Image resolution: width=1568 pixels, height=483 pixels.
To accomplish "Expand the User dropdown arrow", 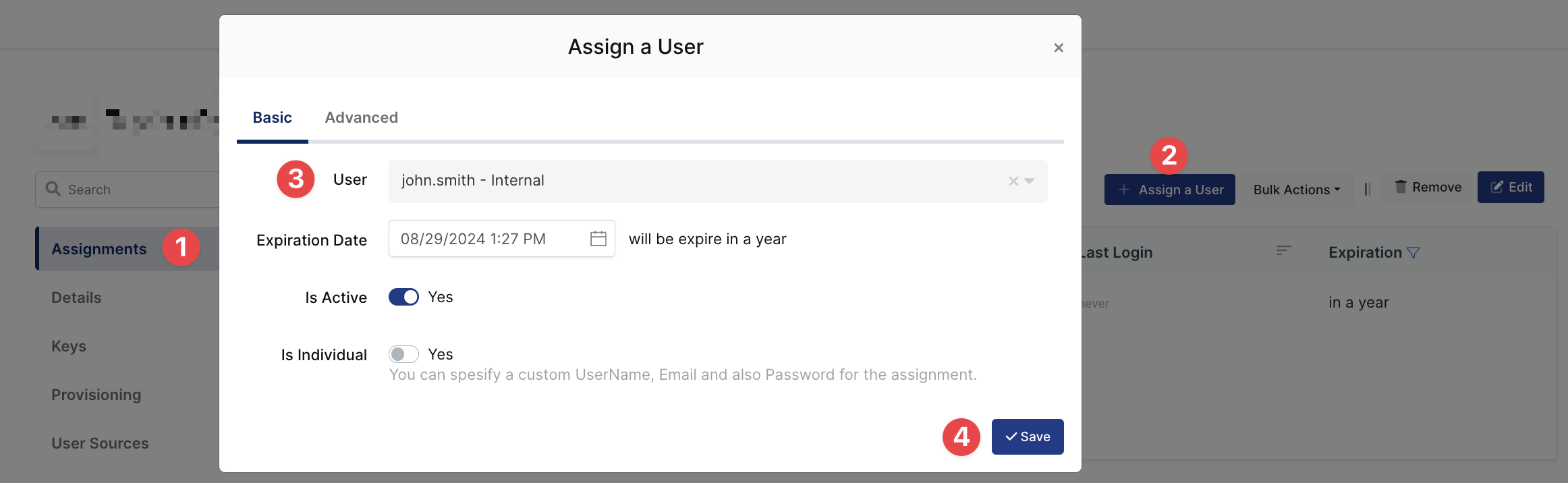I will pos(1030,181).
